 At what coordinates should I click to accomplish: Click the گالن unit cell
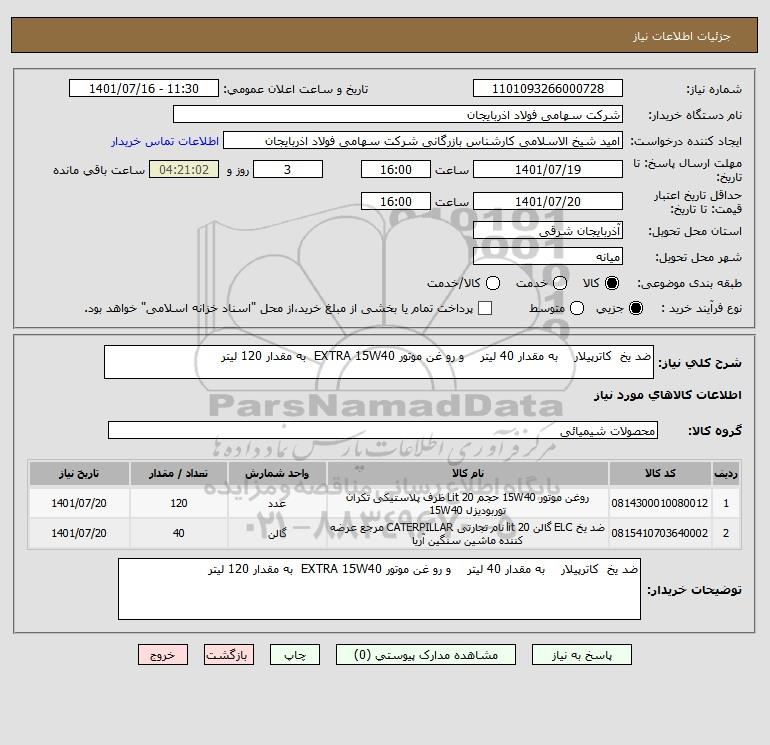[277, 533]
